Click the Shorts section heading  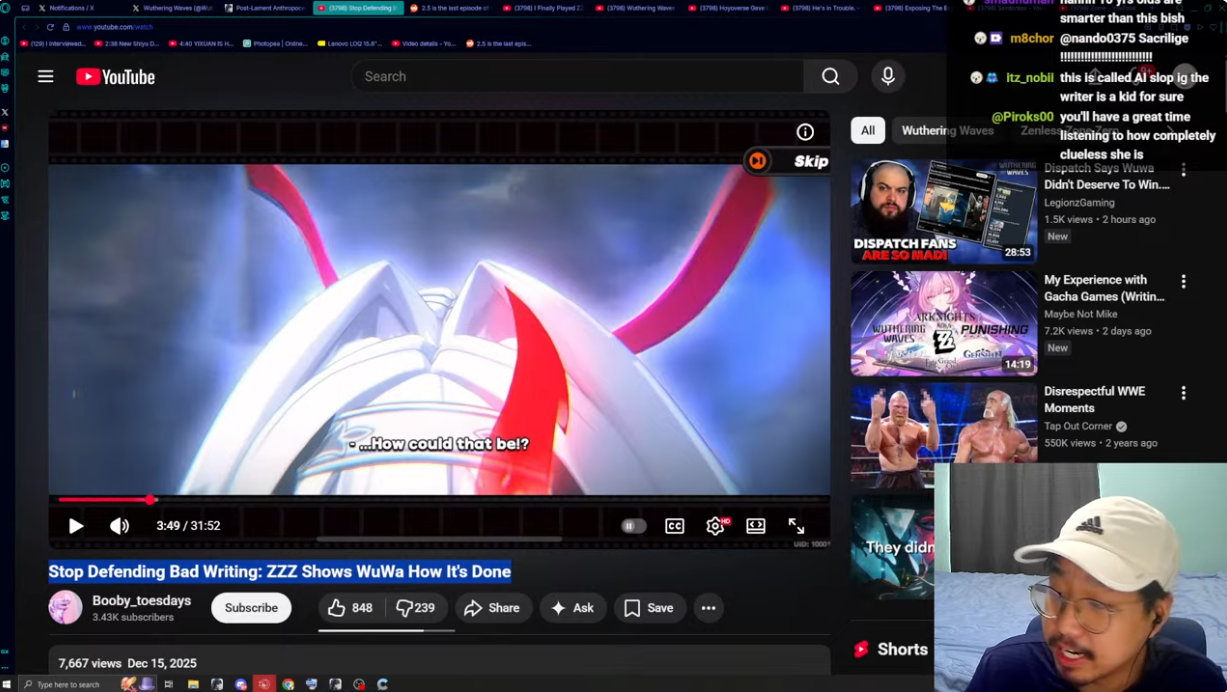(x=903, y=650)
